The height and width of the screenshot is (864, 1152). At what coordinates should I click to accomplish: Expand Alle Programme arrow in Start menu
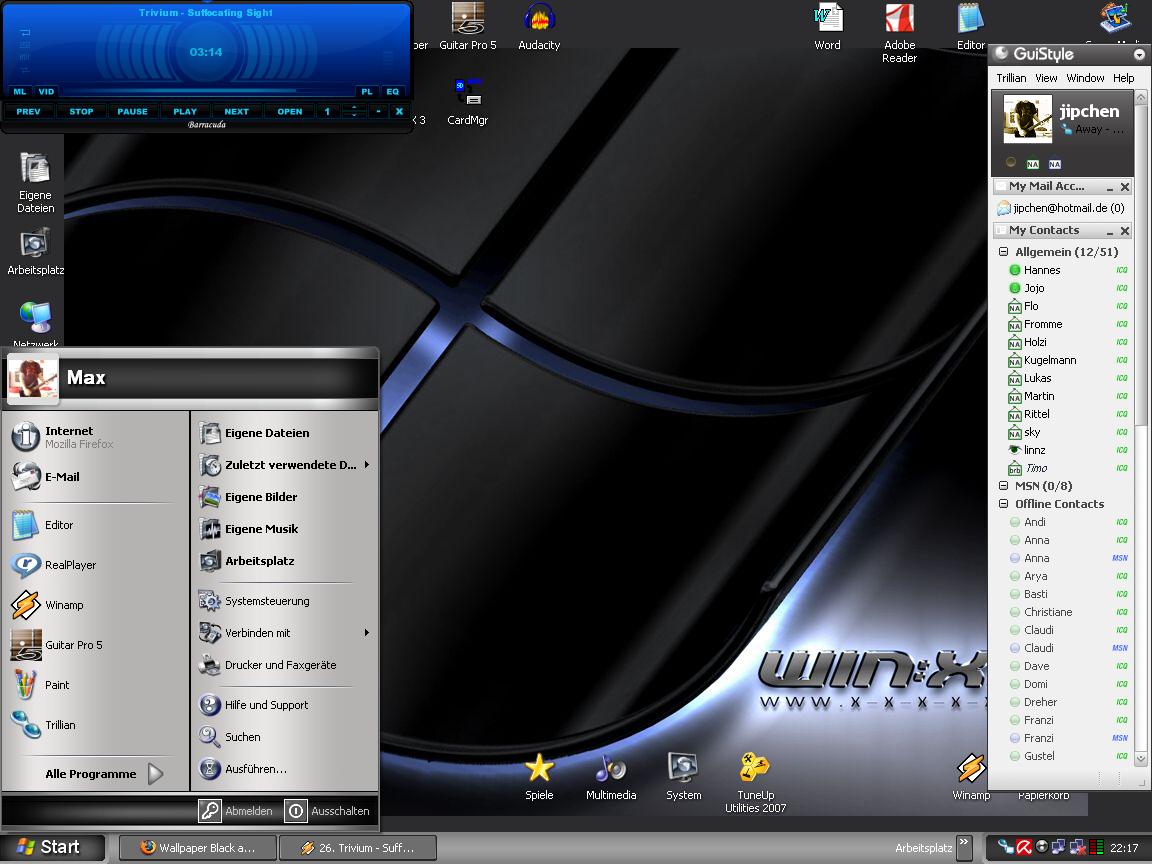pos(155,774)
